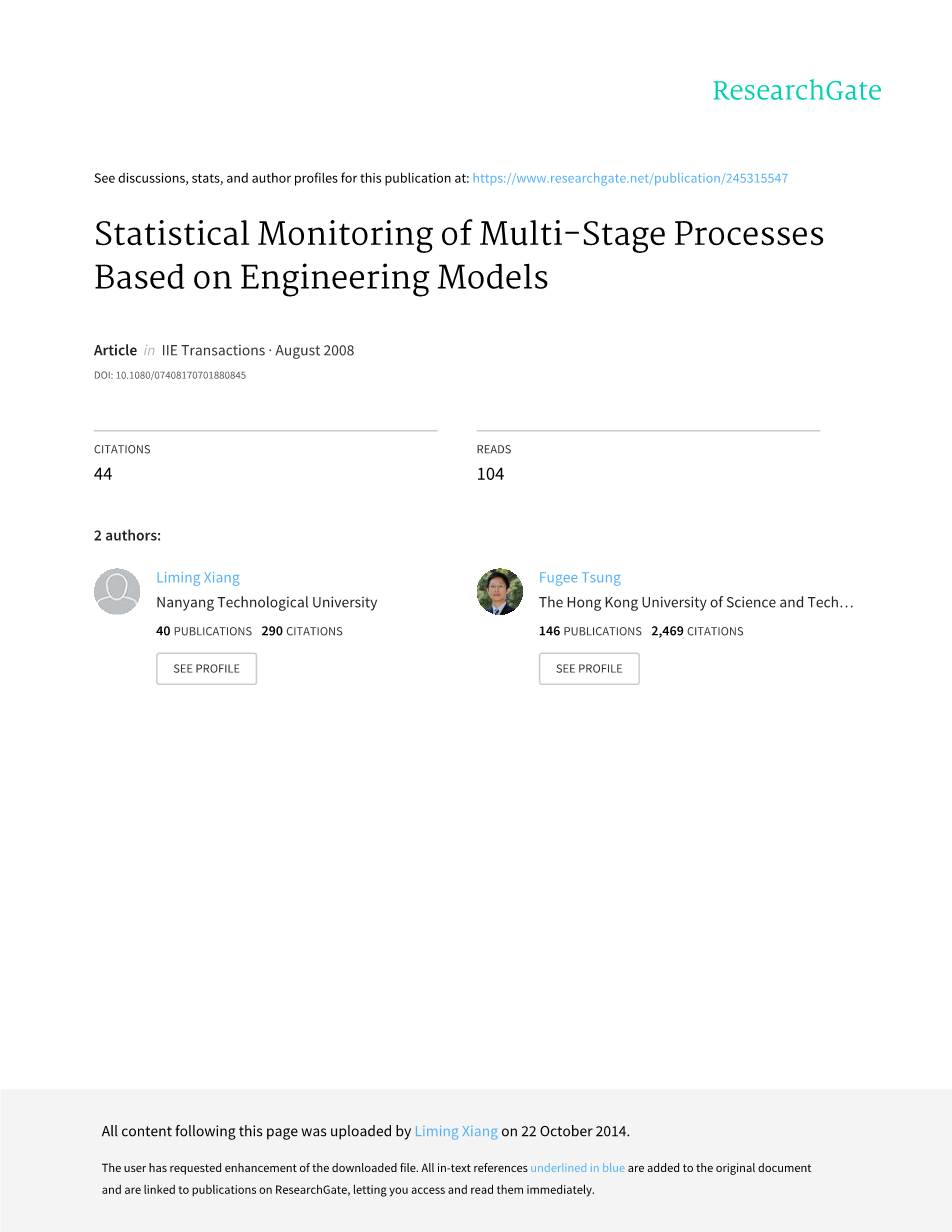Click the 290 citations stat for Liming Xiang
Image resolution: width=952 pixels, height=1232 pixels.
[302, 631]
